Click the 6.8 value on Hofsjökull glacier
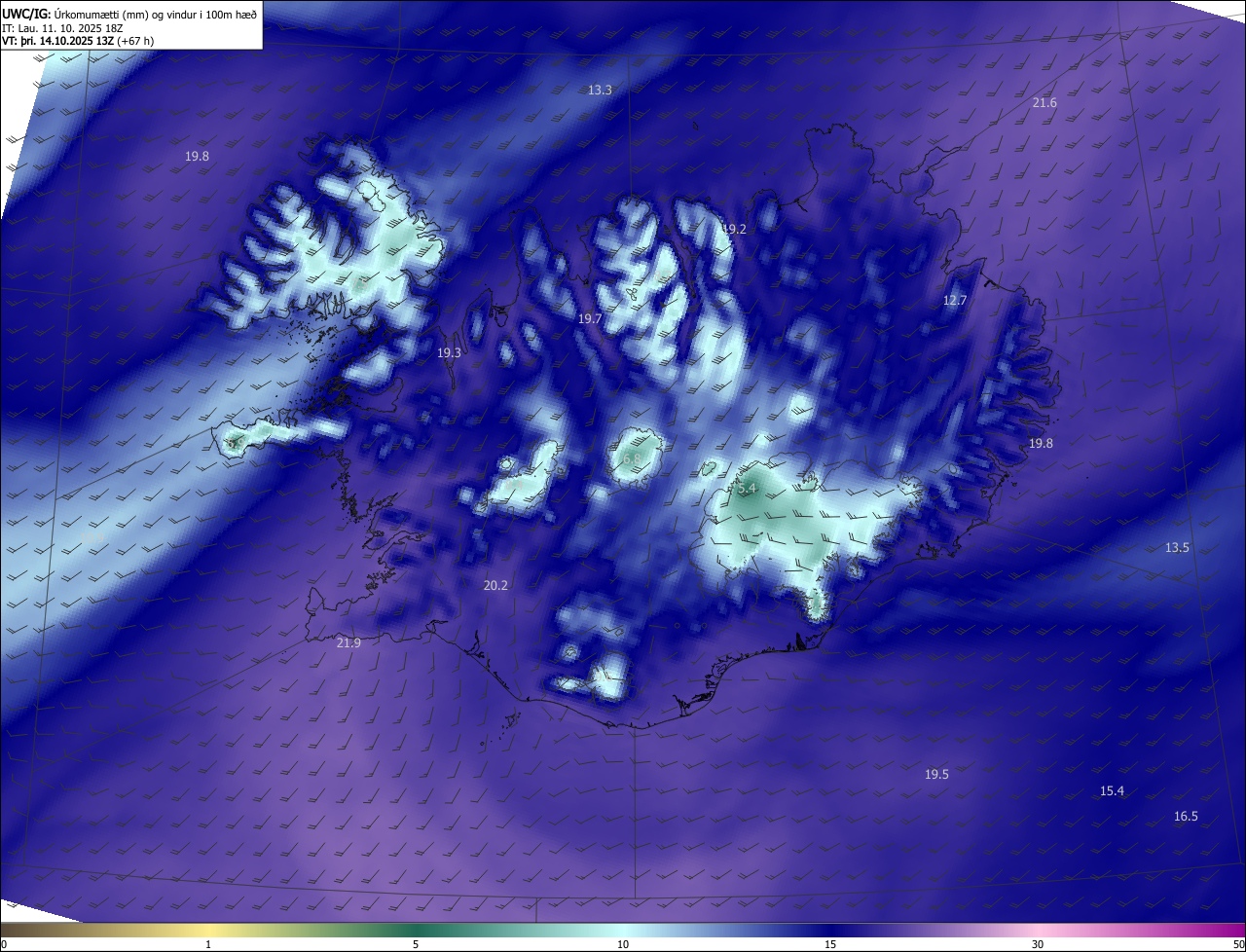This screenshot has width=1246, height=952. click(633, 458)
